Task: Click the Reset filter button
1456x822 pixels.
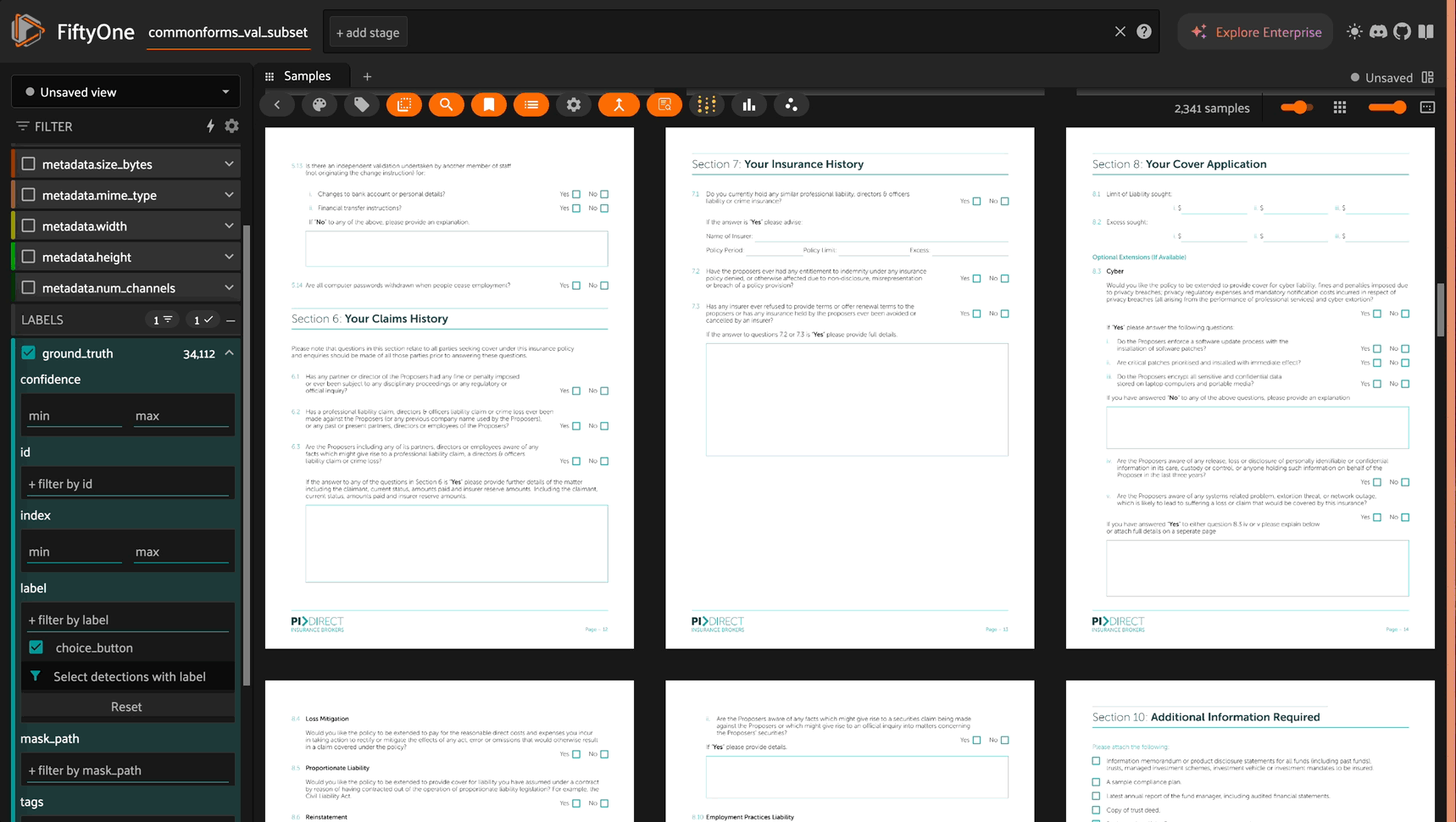Action: coord(126,707)
